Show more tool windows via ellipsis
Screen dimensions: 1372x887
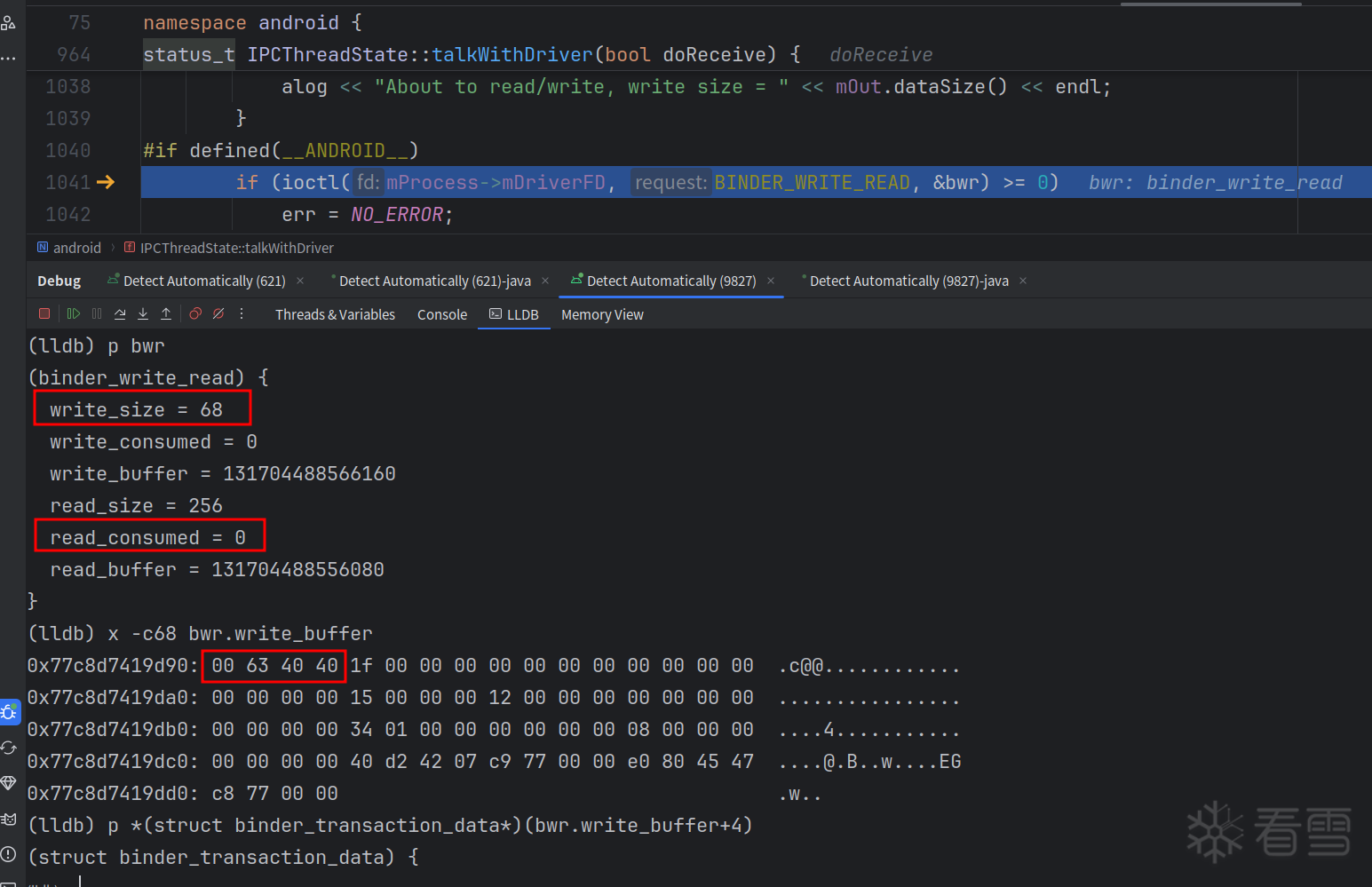coord(8,59)
